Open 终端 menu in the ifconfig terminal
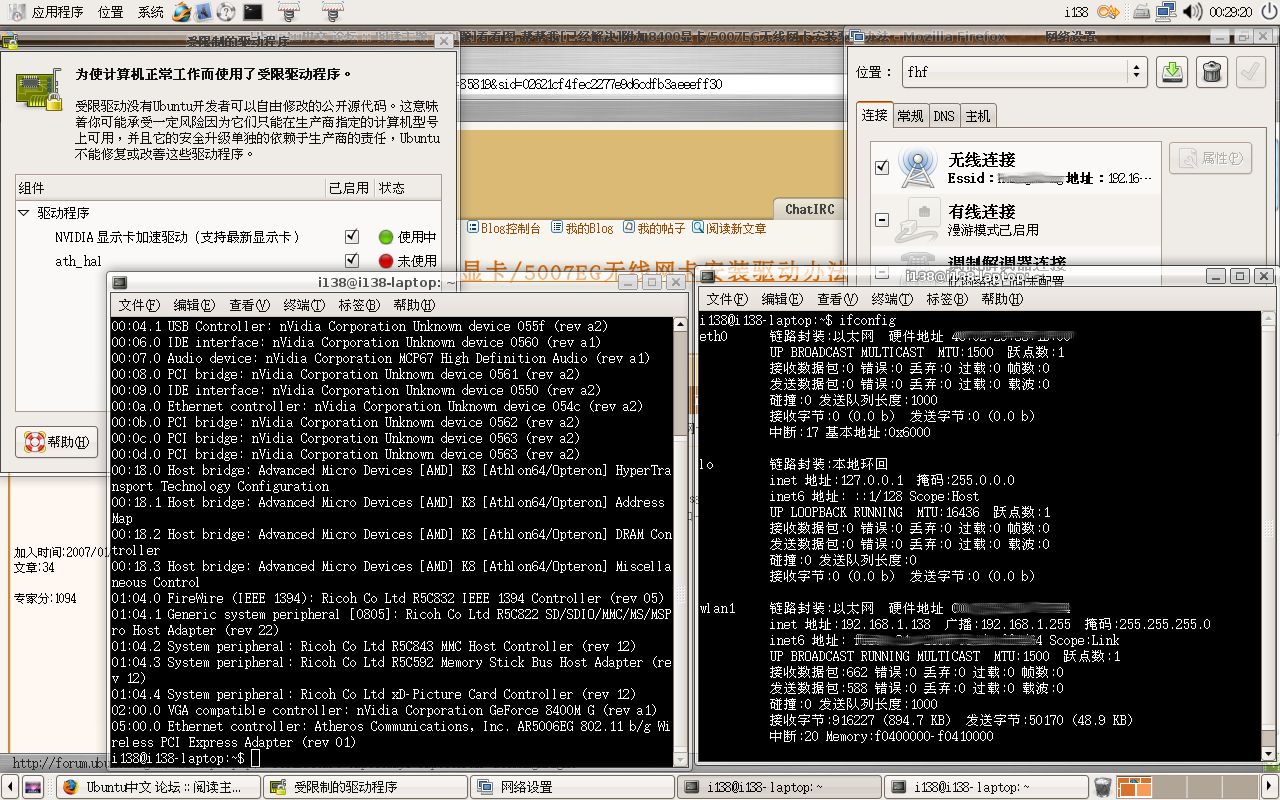 (892, 299)
